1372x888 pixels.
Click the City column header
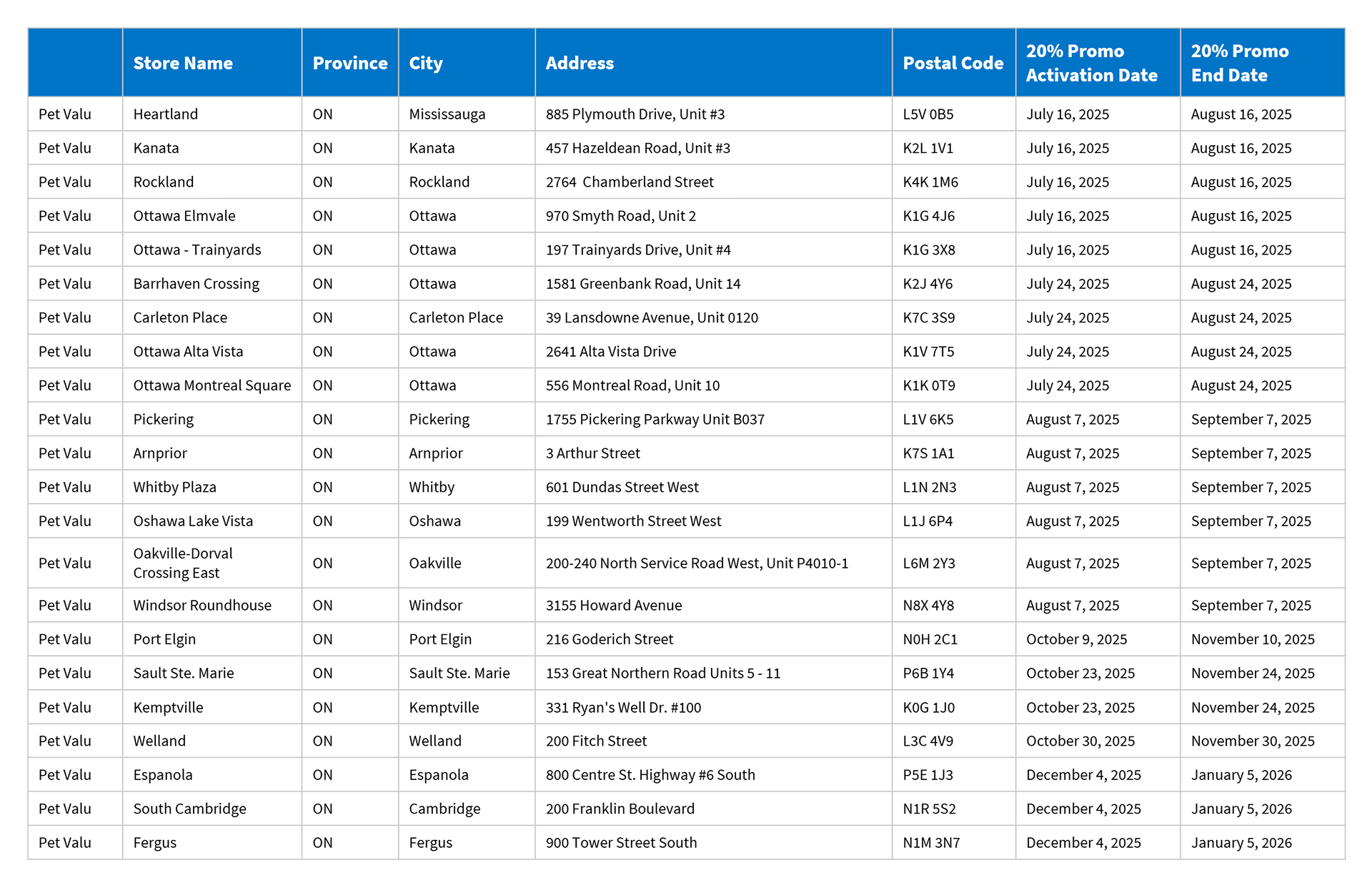click(426, 63)
